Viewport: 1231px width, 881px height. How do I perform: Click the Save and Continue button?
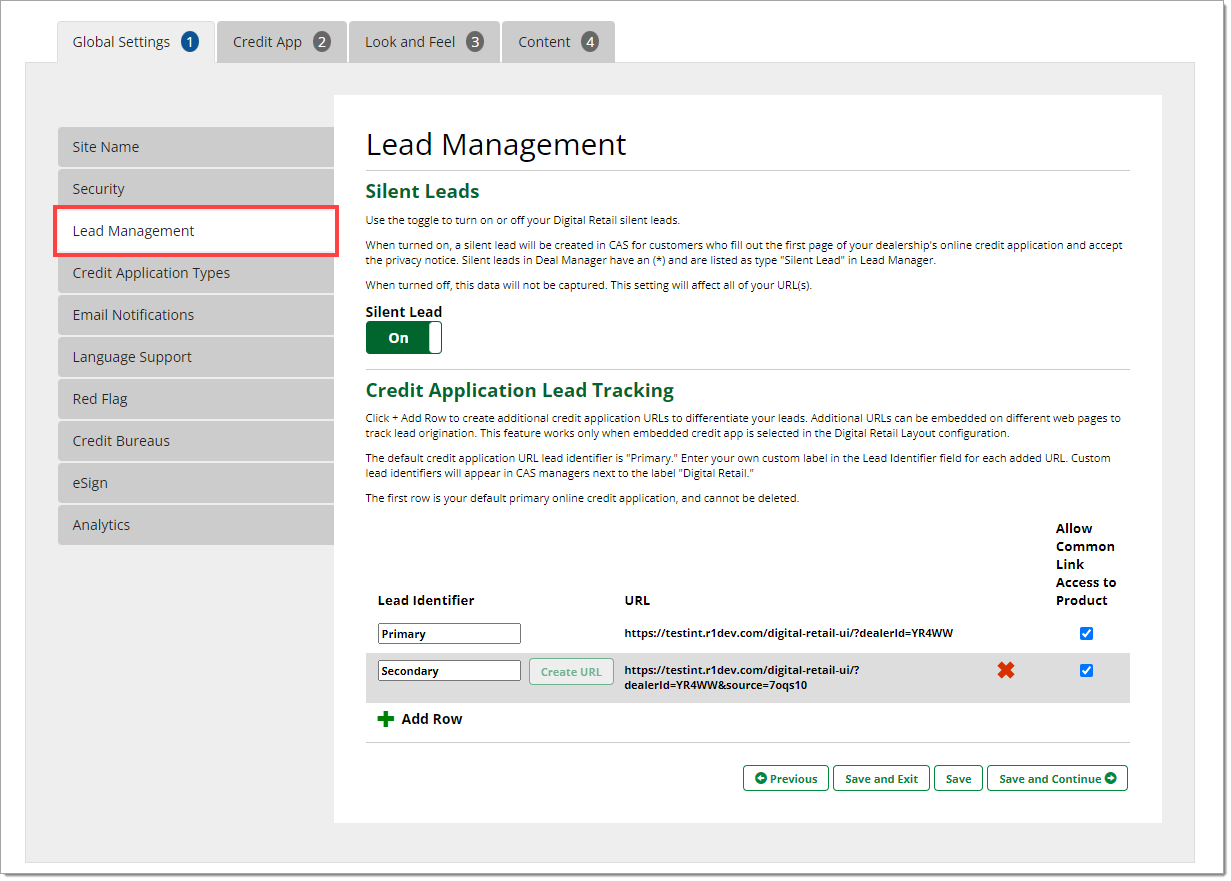pyautogui.click(x=1057, y=779)
